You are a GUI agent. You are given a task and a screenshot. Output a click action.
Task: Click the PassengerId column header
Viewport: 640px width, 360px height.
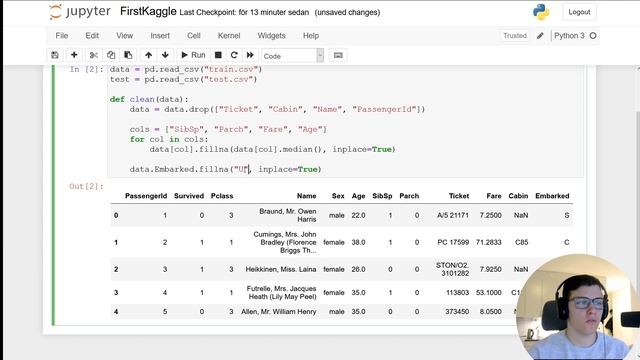(146, 196)
